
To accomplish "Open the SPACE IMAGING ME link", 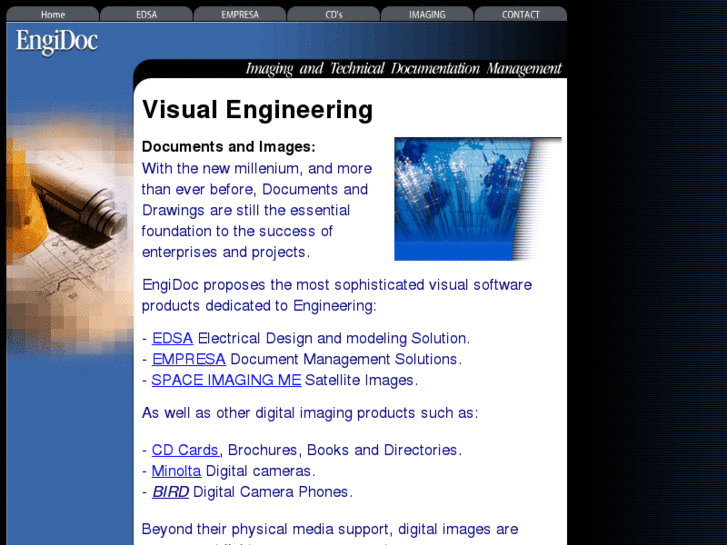I will tap(226, 380).
